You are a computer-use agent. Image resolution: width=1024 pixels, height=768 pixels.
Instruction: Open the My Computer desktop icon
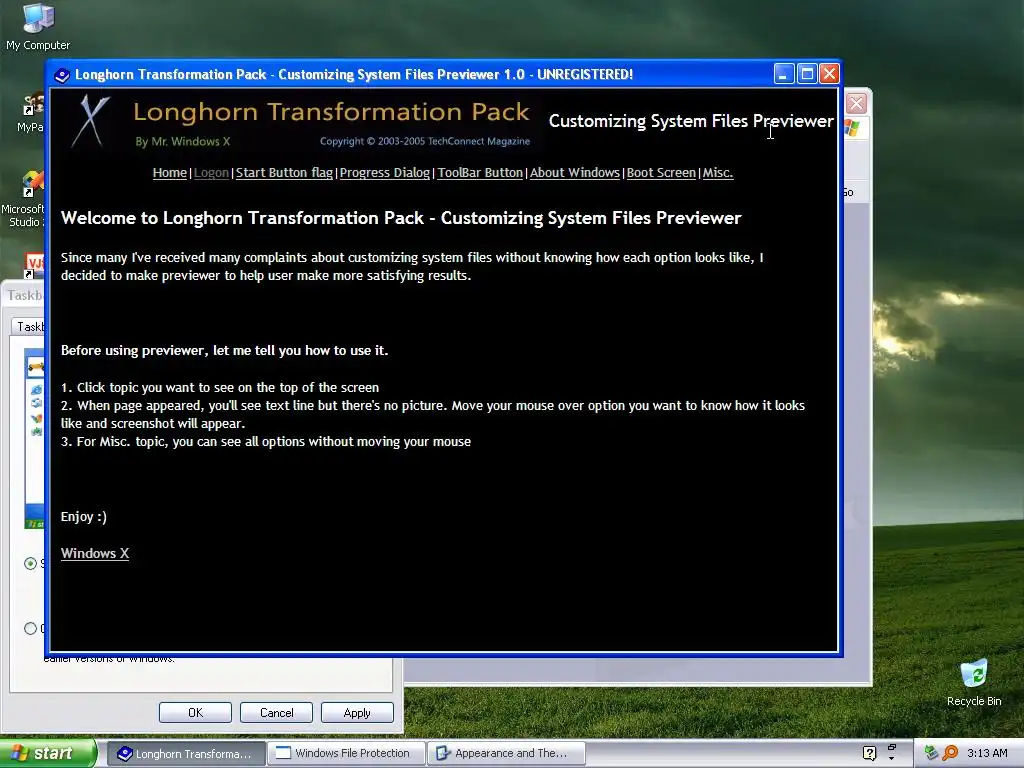pos(38,27)
